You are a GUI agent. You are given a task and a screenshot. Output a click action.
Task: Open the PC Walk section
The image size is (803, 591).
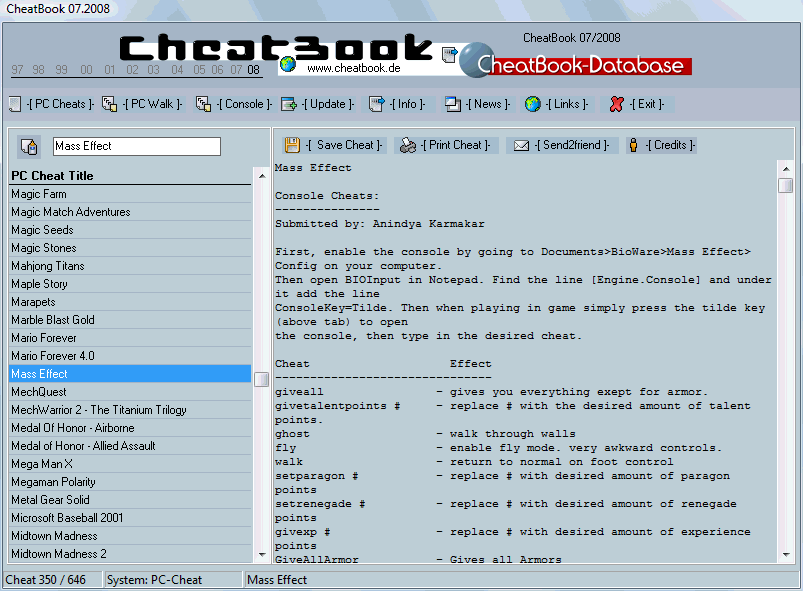click(x=153, y=104)
